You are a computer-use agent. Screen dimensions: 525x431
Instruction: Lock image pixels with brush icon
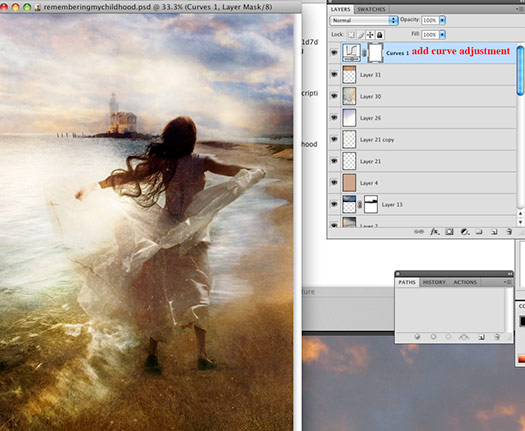pyautogui.click(x=361, y=34)
